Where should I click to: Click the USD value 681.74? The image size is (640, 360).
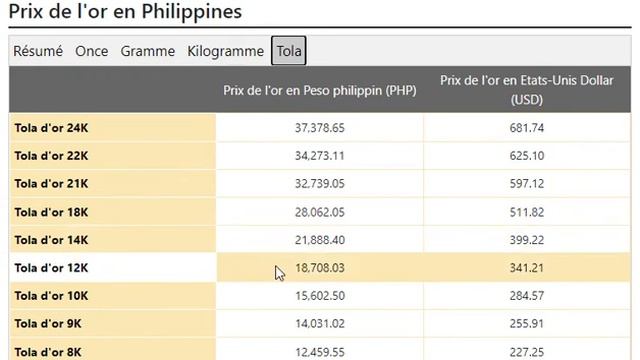(x=527, y=128)
